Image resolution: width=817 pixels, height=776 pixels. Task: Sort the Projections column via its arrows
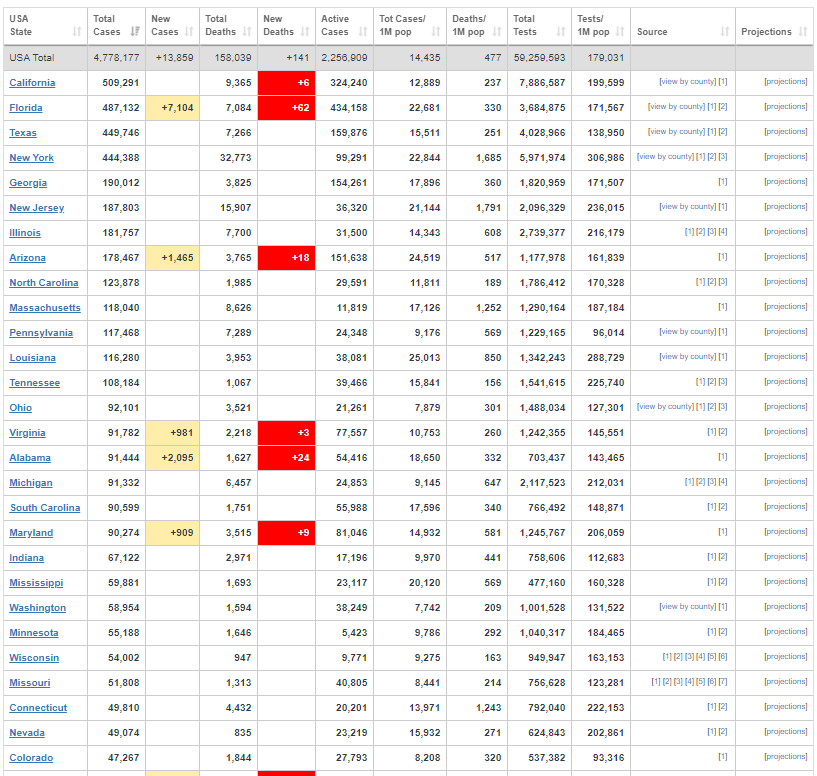click(803, 32)
